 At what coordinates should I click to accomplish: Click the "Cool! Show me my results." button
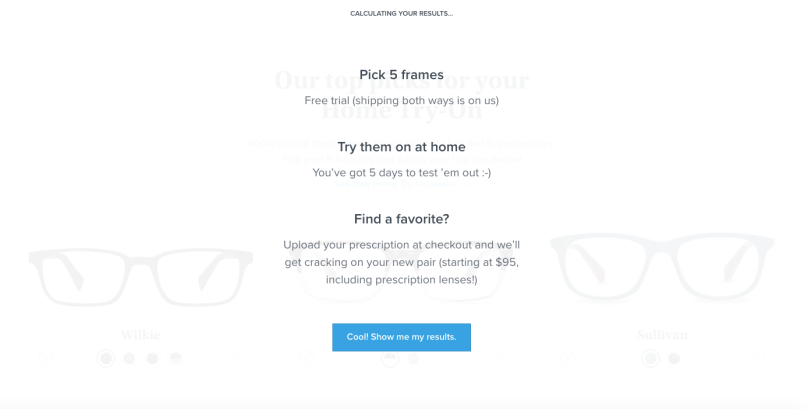click(x=401, y=337)
